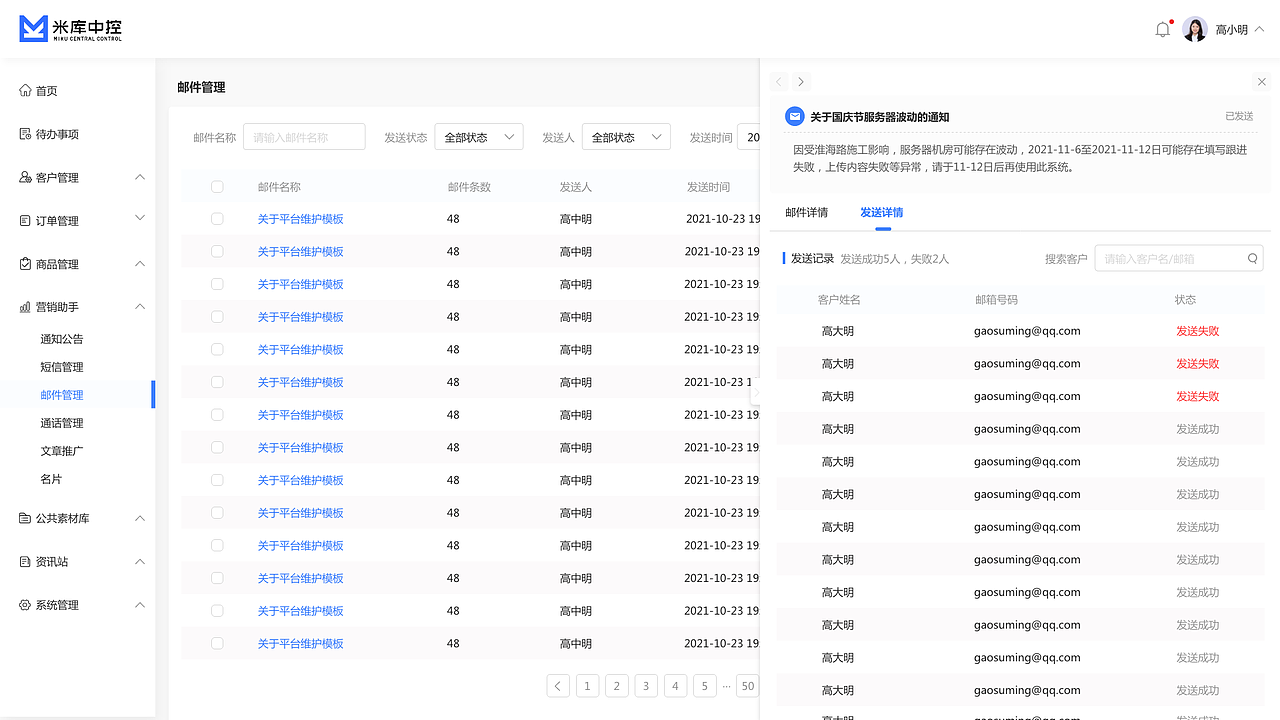Click the 已发送 status label
This screenshot has width=1280, height=720.
(x=1239, y=117)
